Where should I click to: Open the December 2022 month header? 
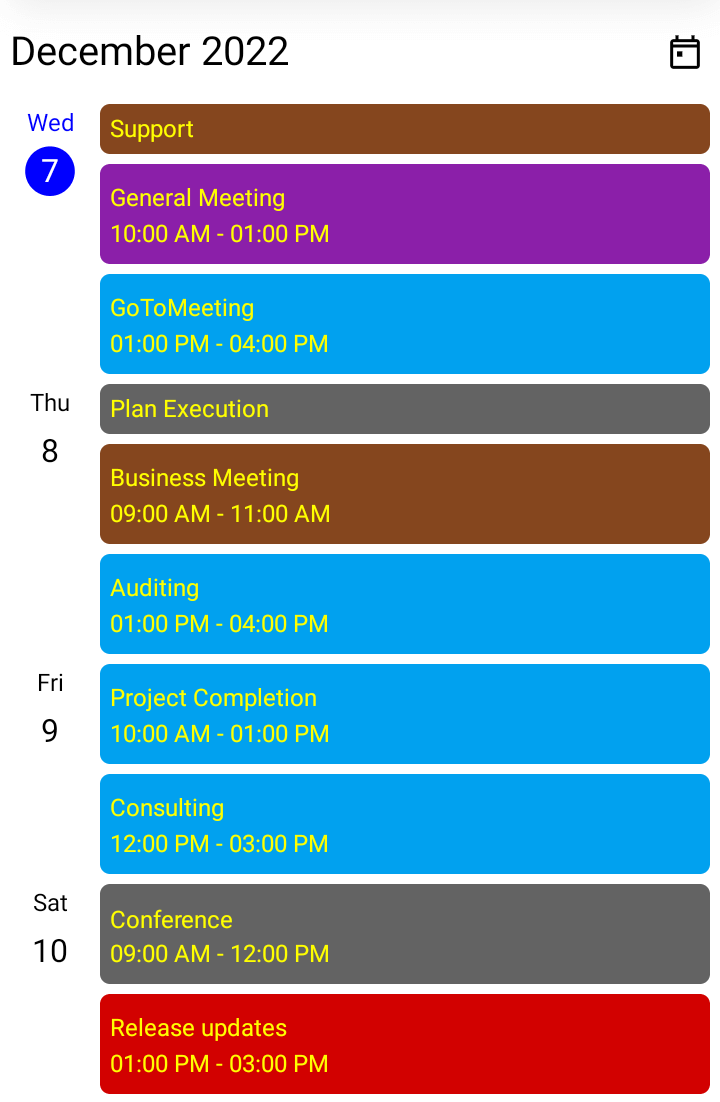coord(150,52)
